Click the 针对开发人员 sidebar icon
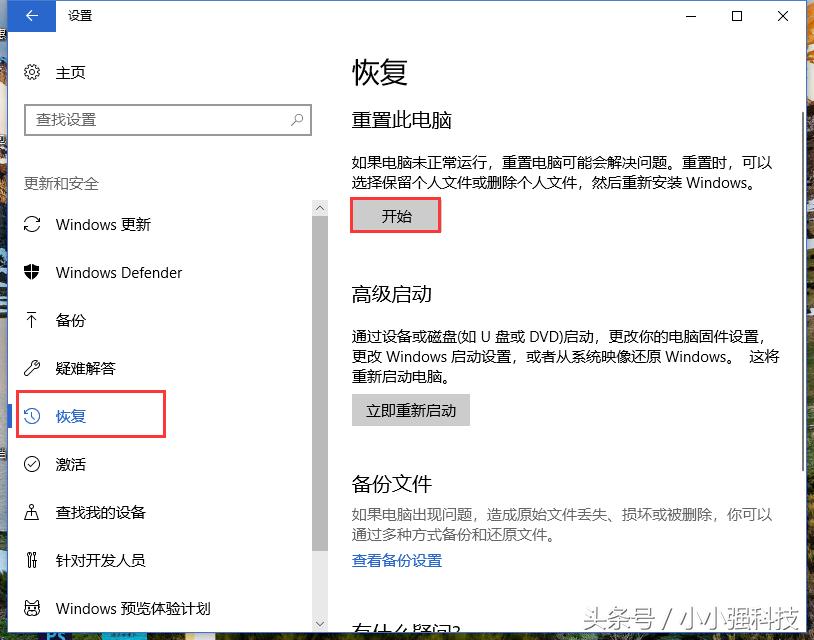814x640 pixels. click(31, 560)
